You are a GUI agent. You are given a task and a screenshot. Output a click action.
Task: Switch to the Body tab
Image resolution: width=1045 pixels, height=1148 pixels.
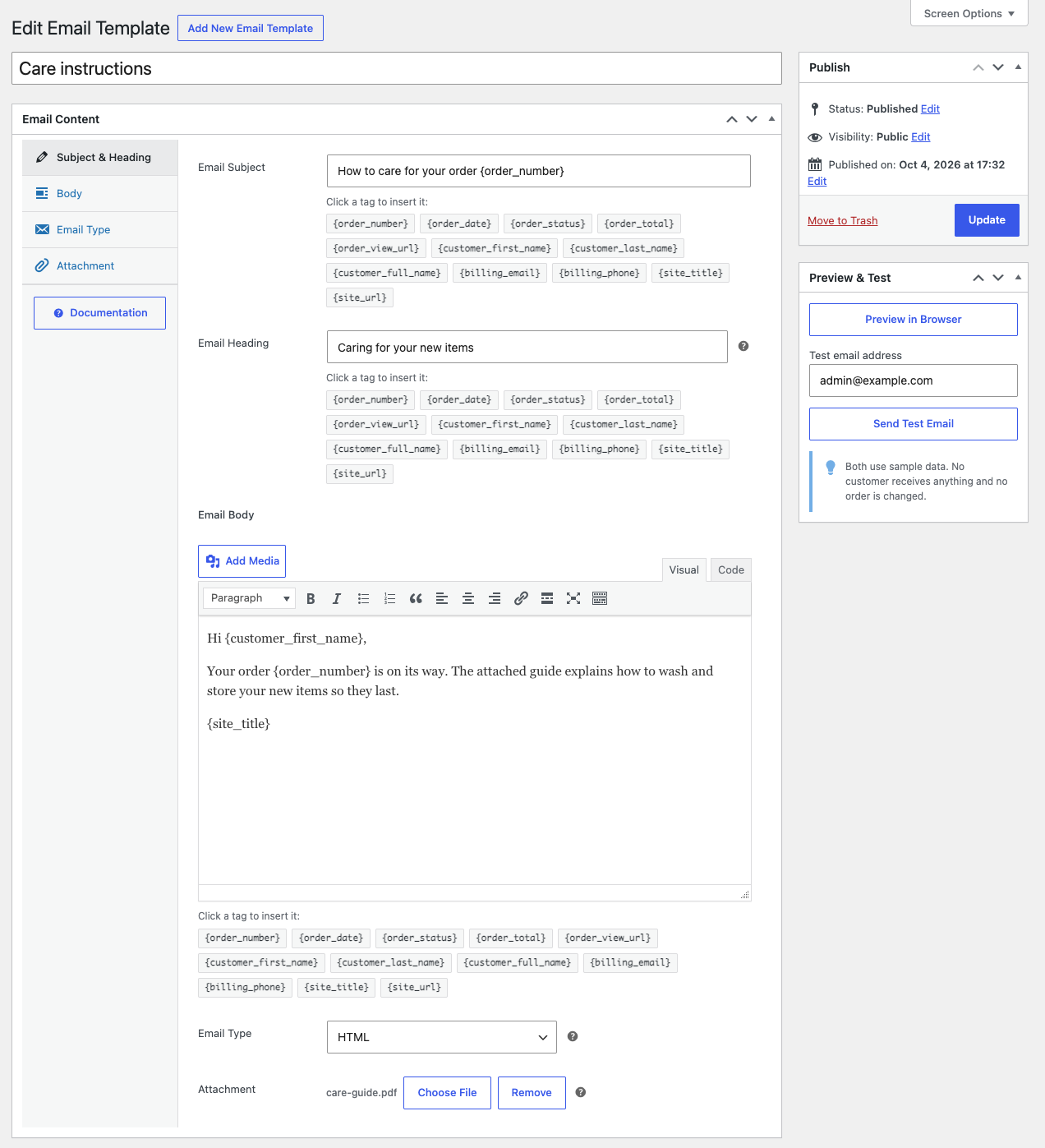99,193
